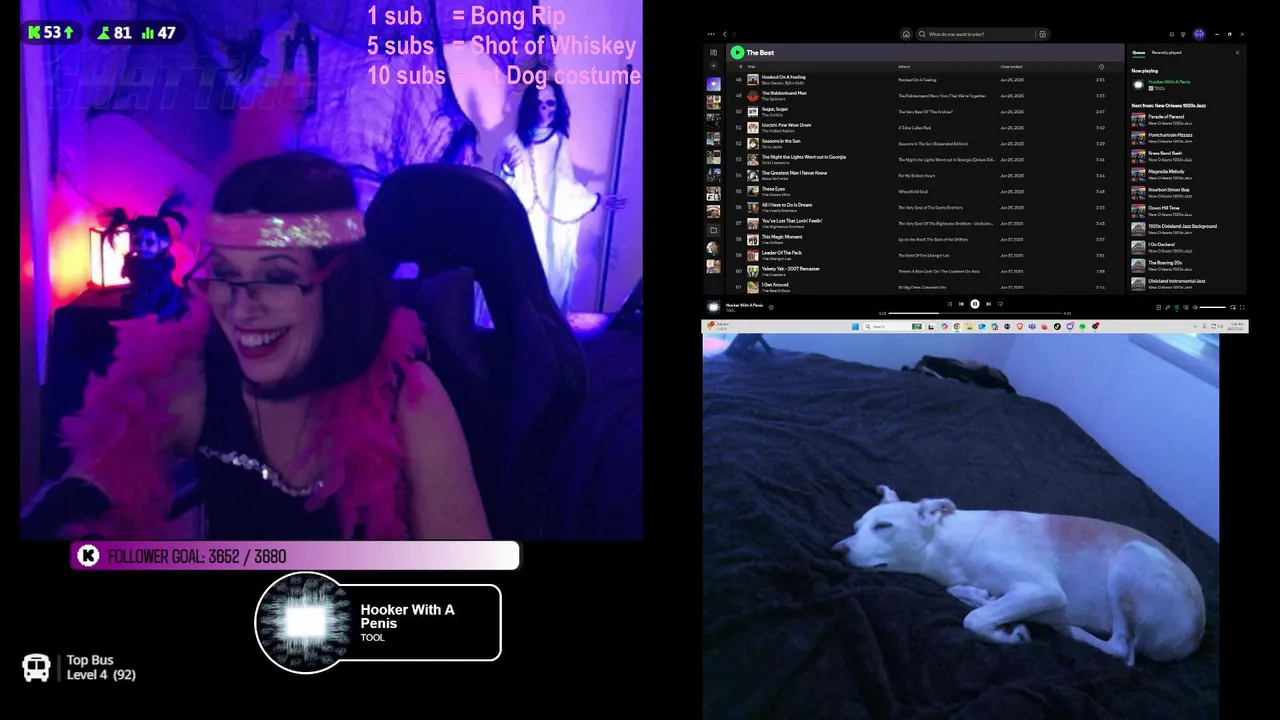Viewport: 1280px width, 720px height.
Task: Open Spotify three-dots main menu
Action: 711,34
